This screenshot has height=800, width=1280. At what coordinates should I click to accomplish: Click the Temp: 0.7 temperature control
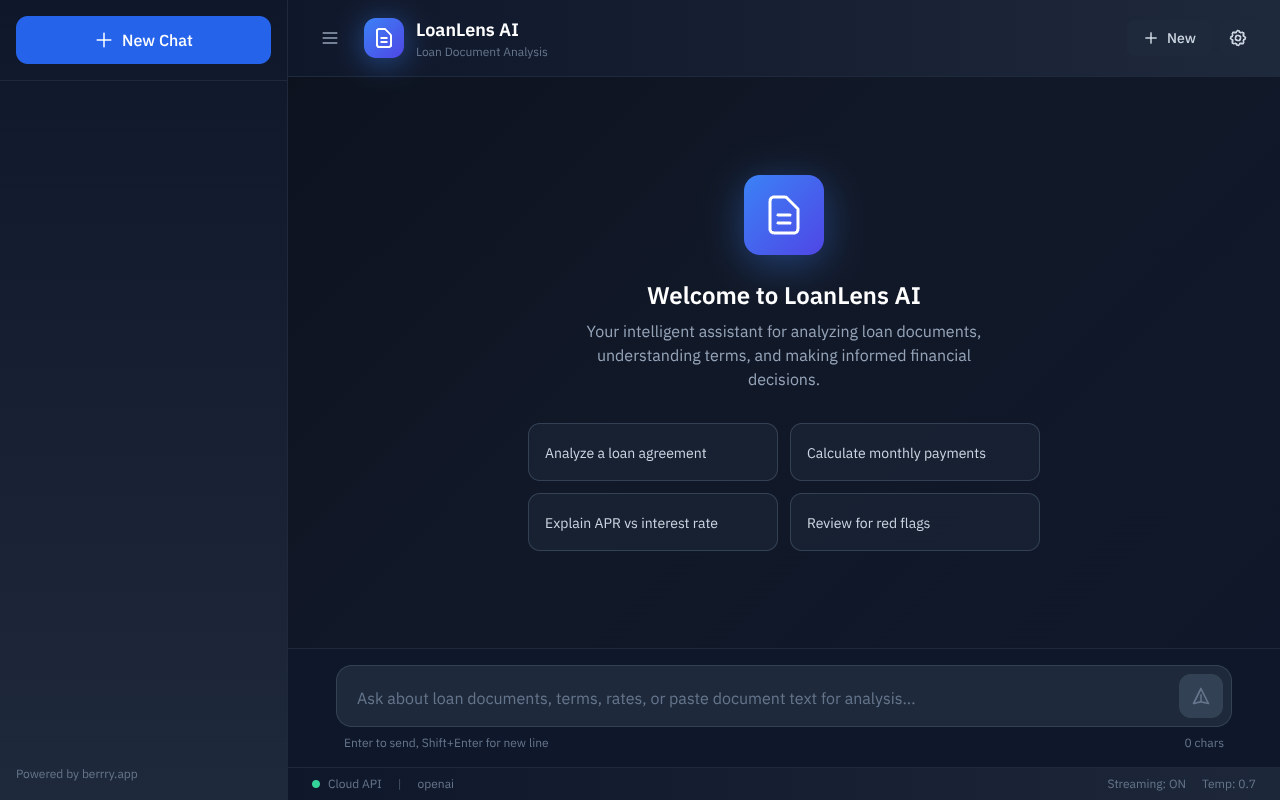(1229, 784)
